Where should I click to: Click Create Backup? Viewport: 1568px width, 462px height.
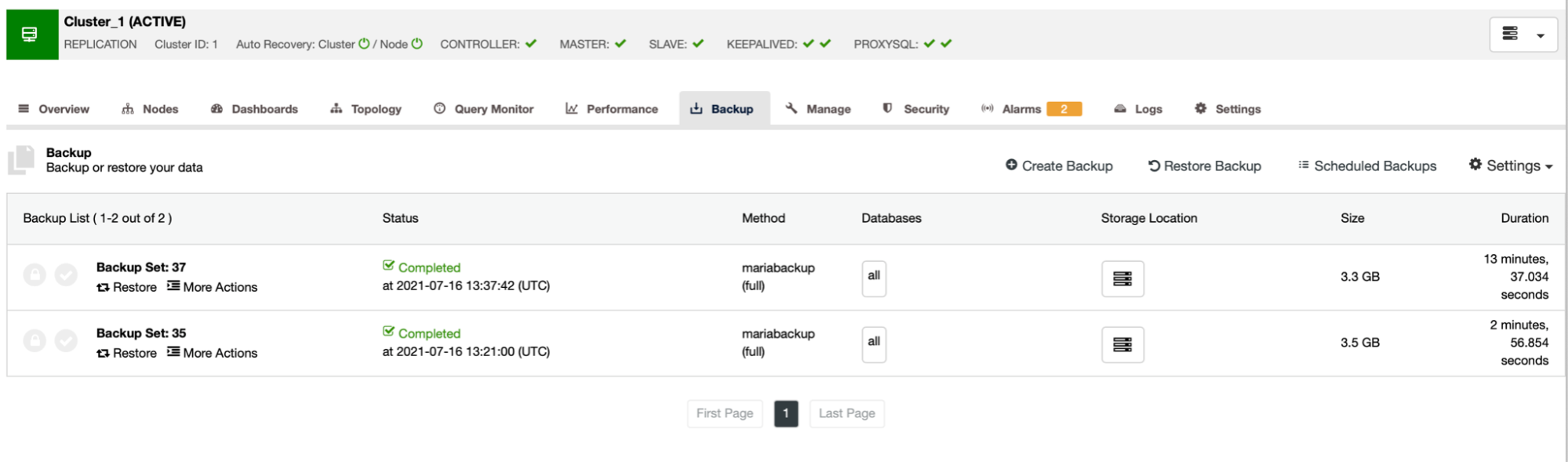tap(1059, 166)
